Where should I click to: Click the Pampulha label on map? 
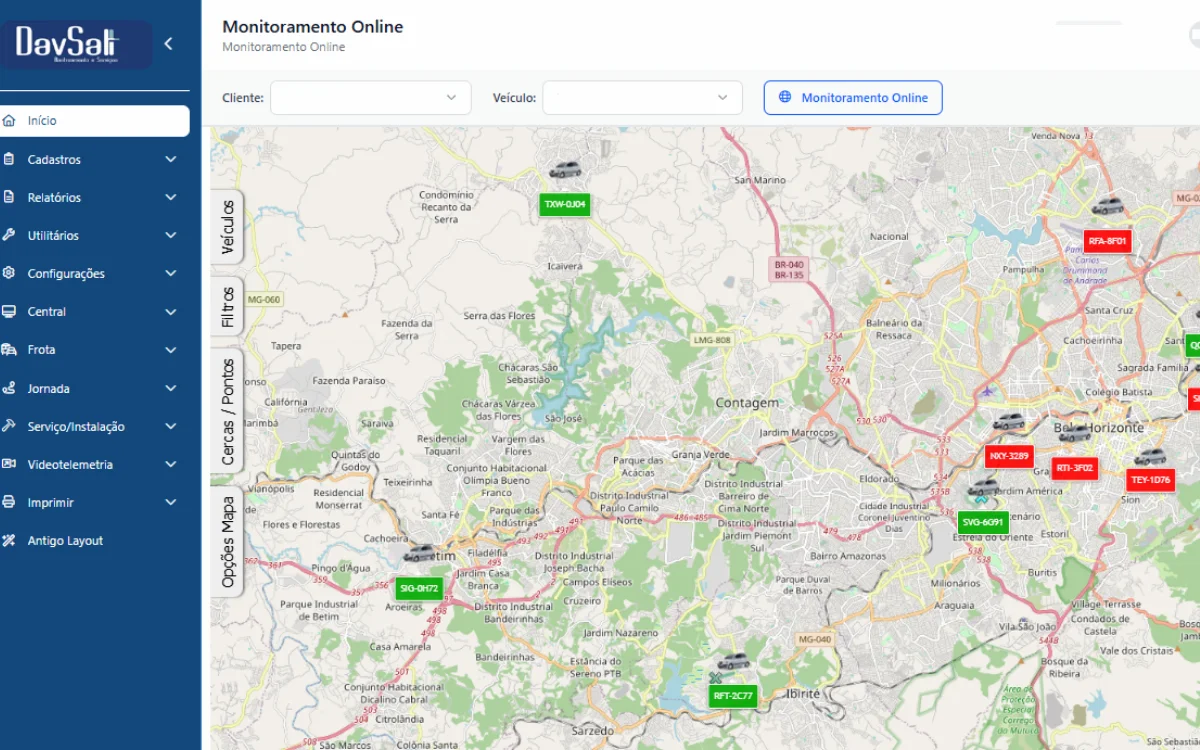tap(1023, 269)
